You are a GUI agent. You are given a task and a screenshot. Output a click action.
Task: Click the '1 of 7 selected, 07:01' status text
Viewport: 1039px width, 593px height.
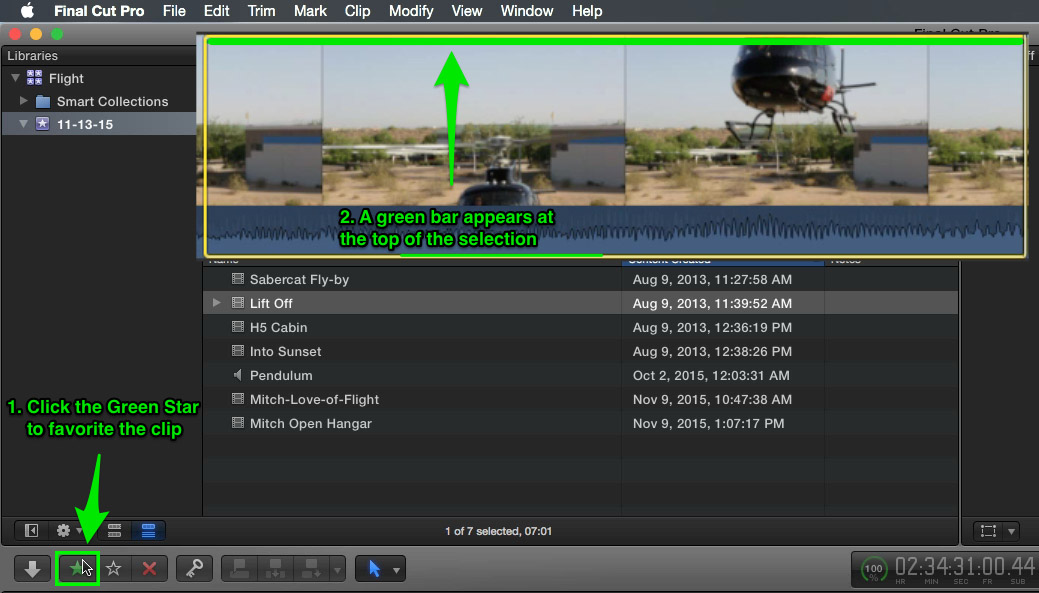498,531
